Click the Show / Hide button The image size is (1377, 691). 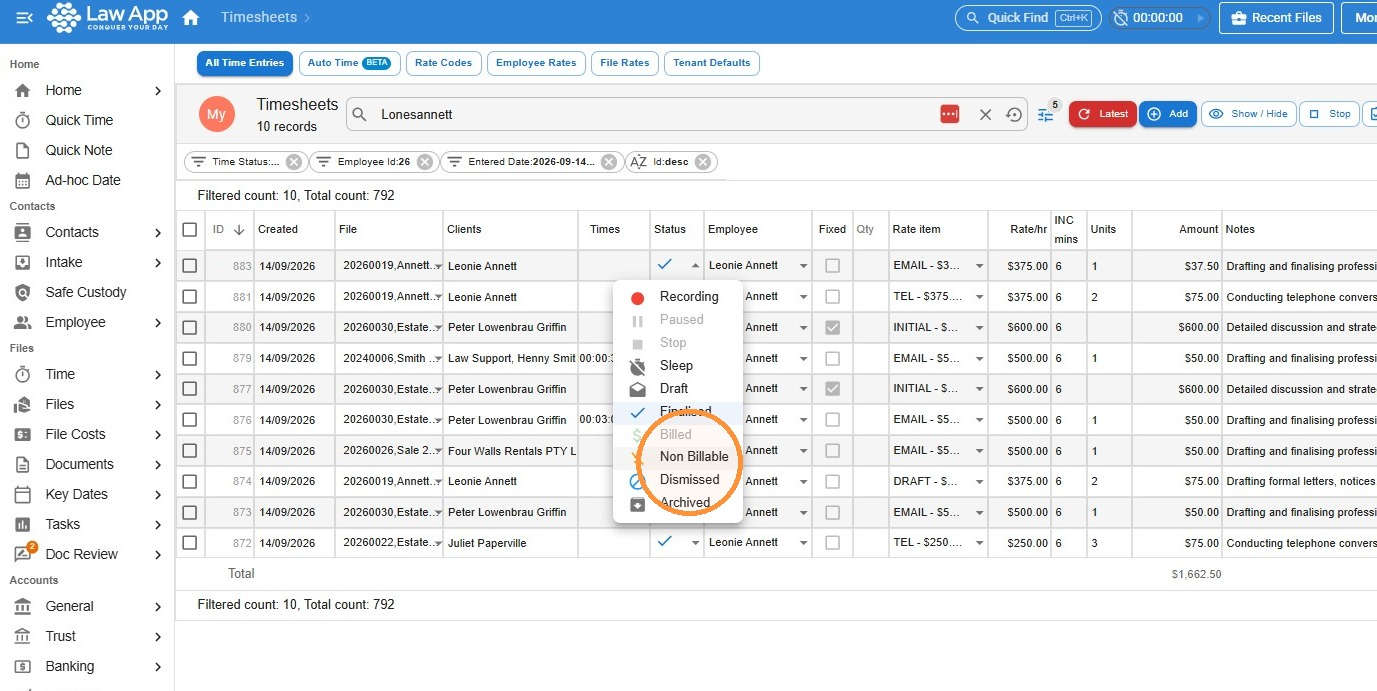coord(1248,114)
